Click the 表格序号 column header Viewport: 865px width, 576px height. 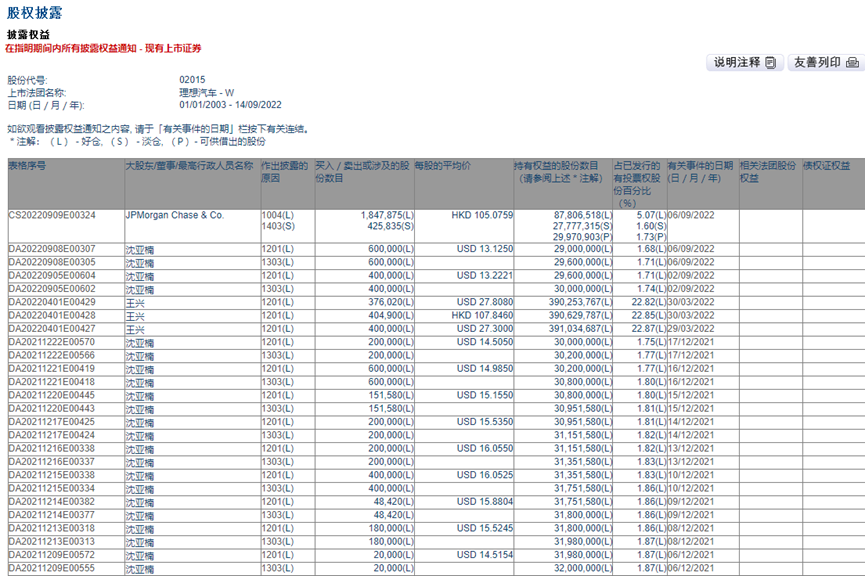pyautogui.click(x=28, y=165)
